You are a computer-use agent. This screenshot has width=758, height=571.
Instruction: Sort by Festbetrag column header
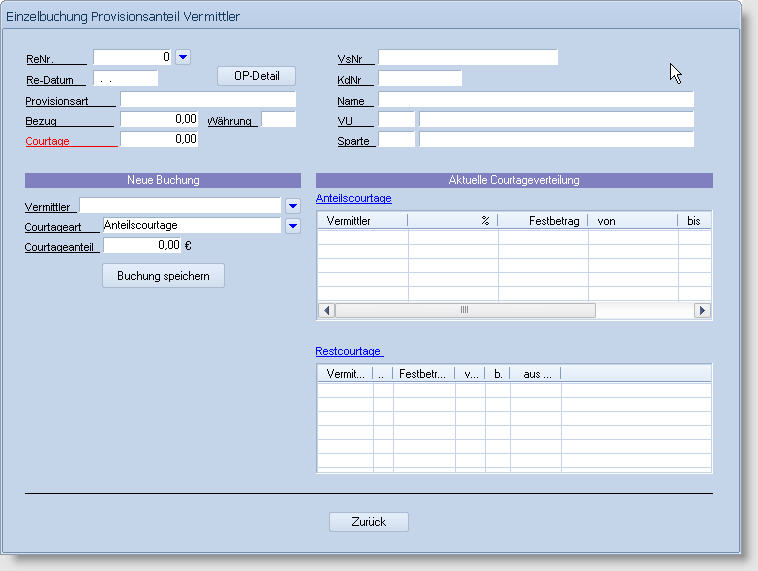click(542, 221)
